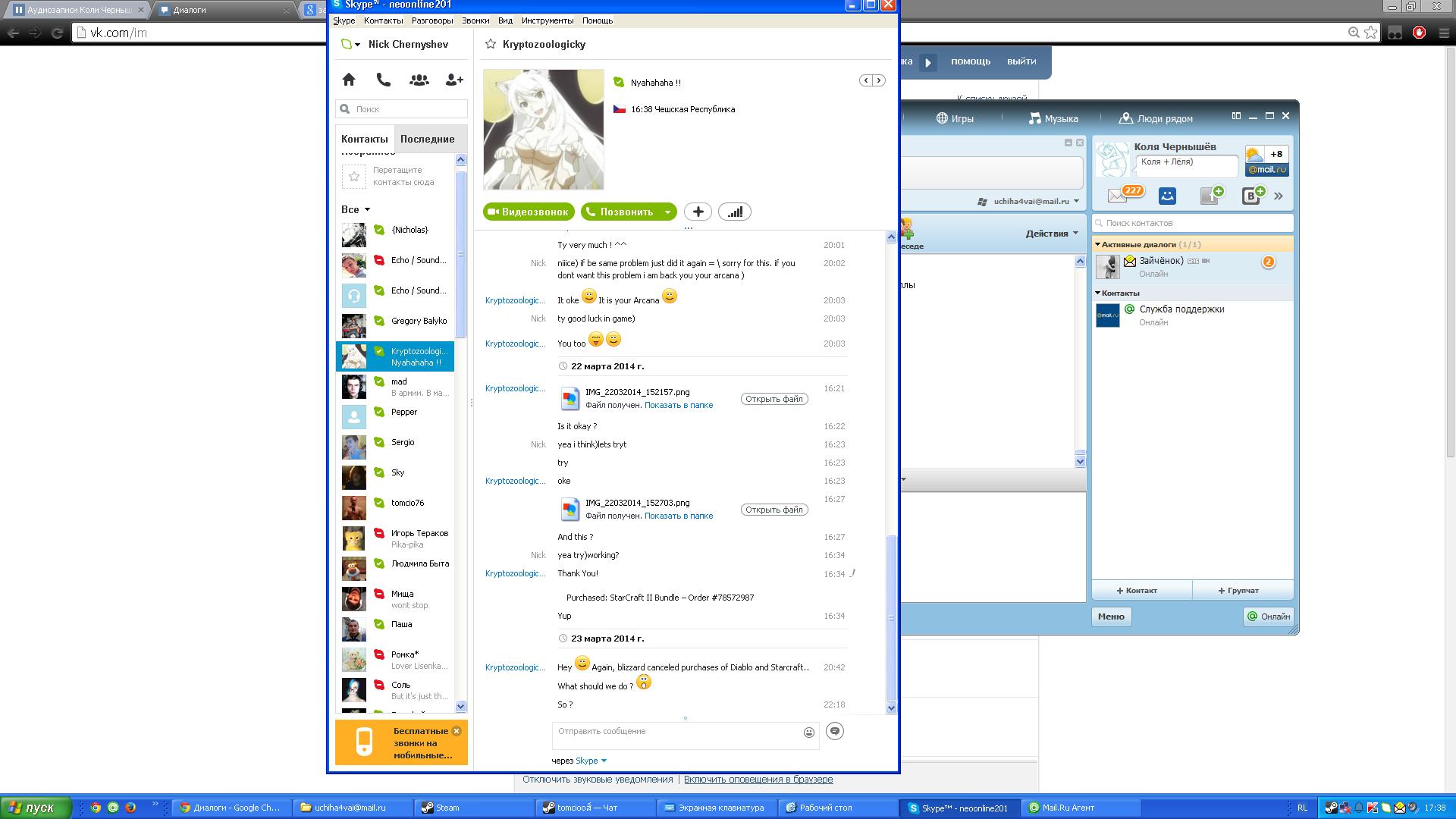Click the call quality signal bars icon
Screen dimensions: 1456x819
(x=734, y=212)
